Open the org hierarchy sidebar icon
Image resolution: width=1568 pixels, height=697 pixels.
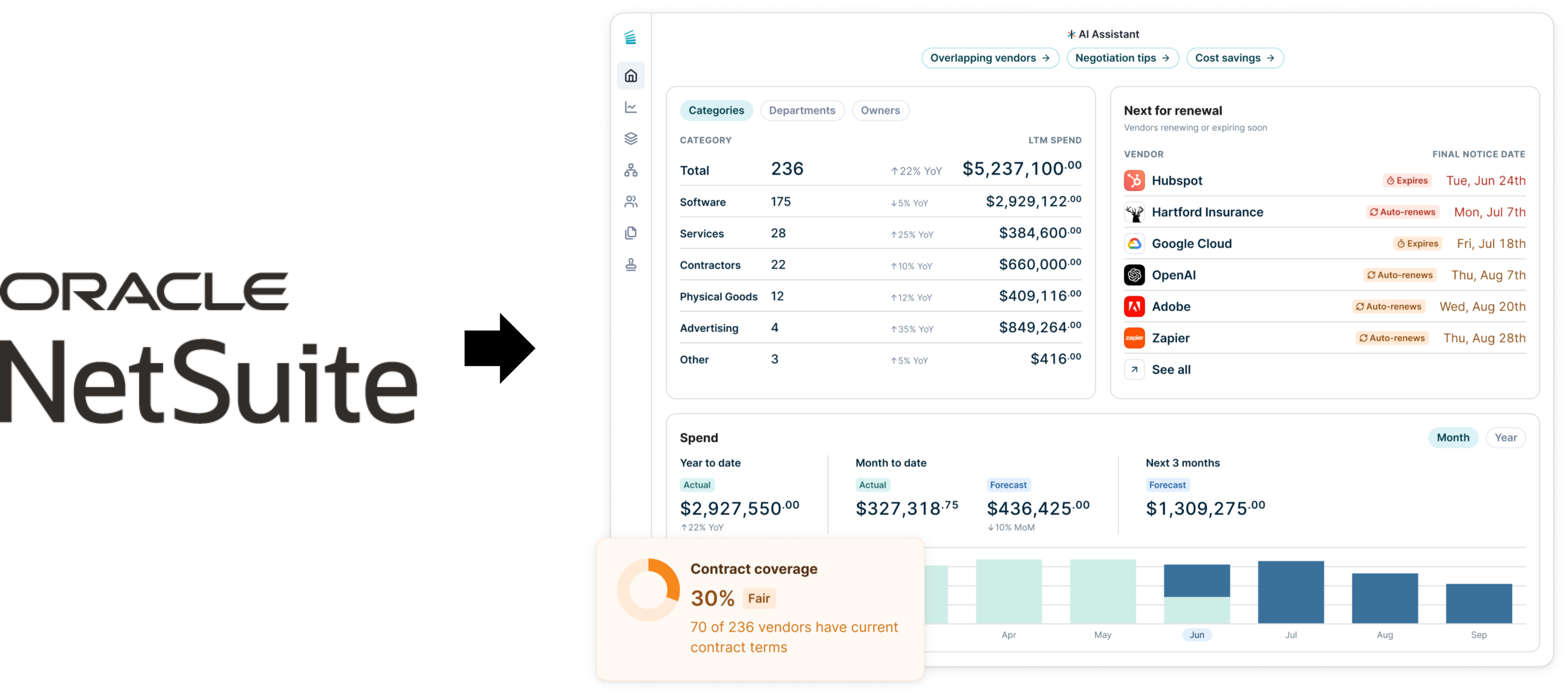(x=631, y=170)
